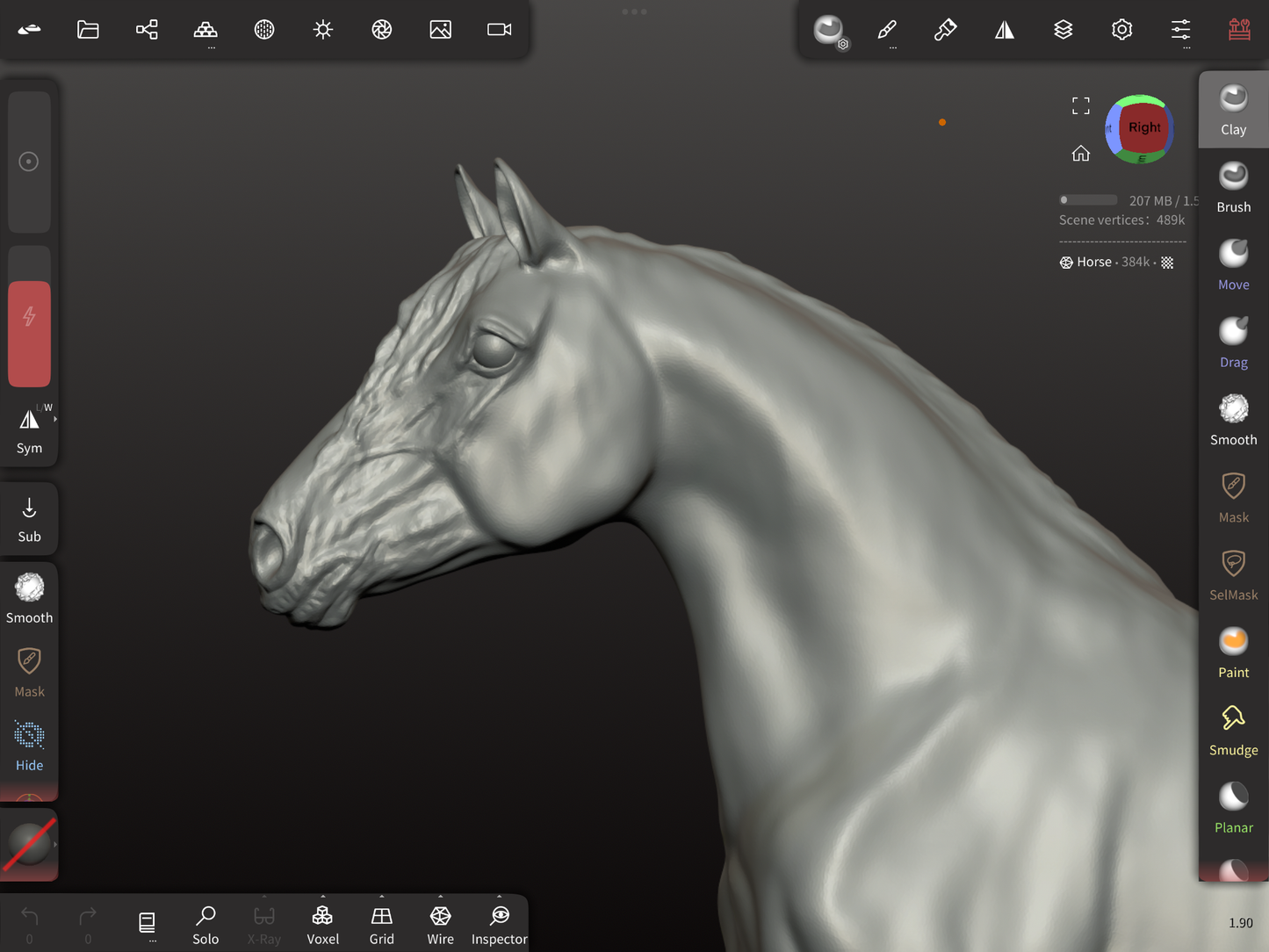Open the lighting sun icon menu

[x=323, y=30]
